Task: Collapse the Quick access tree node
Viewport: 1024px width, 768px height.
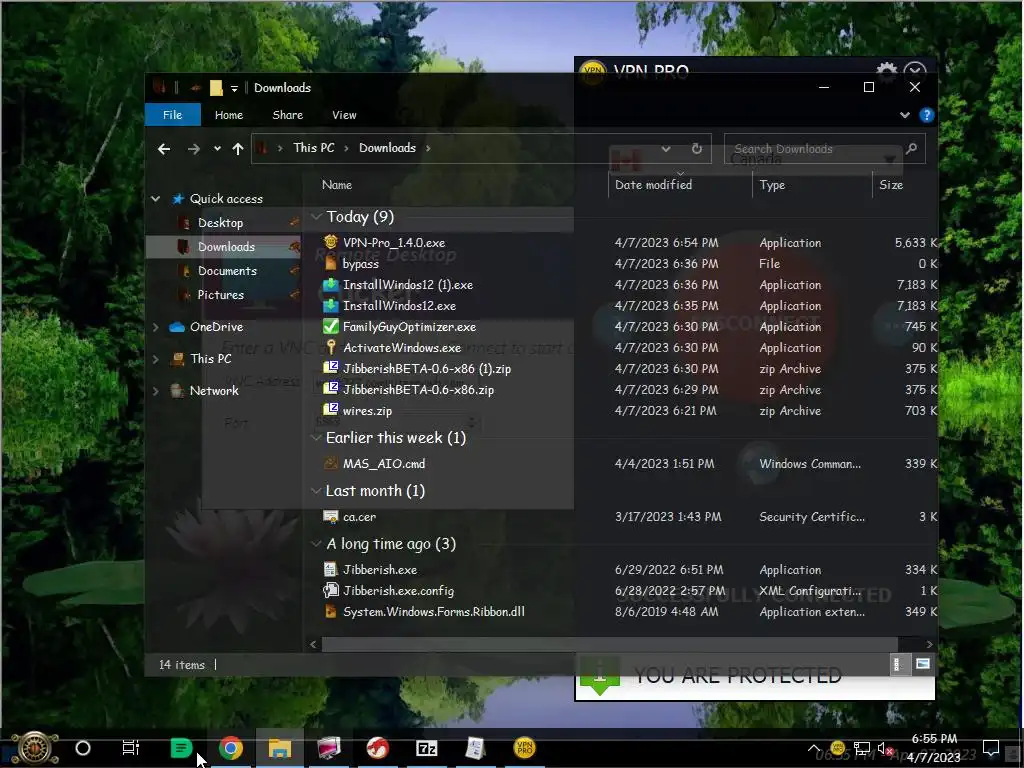Action: (155, 199)
